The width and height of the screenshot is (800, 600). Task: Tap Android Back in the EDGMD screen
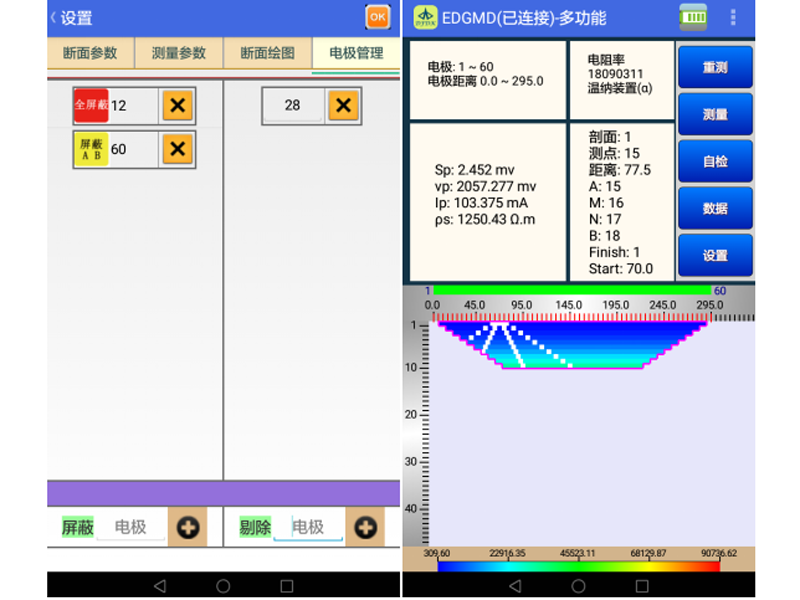point(515,586)
